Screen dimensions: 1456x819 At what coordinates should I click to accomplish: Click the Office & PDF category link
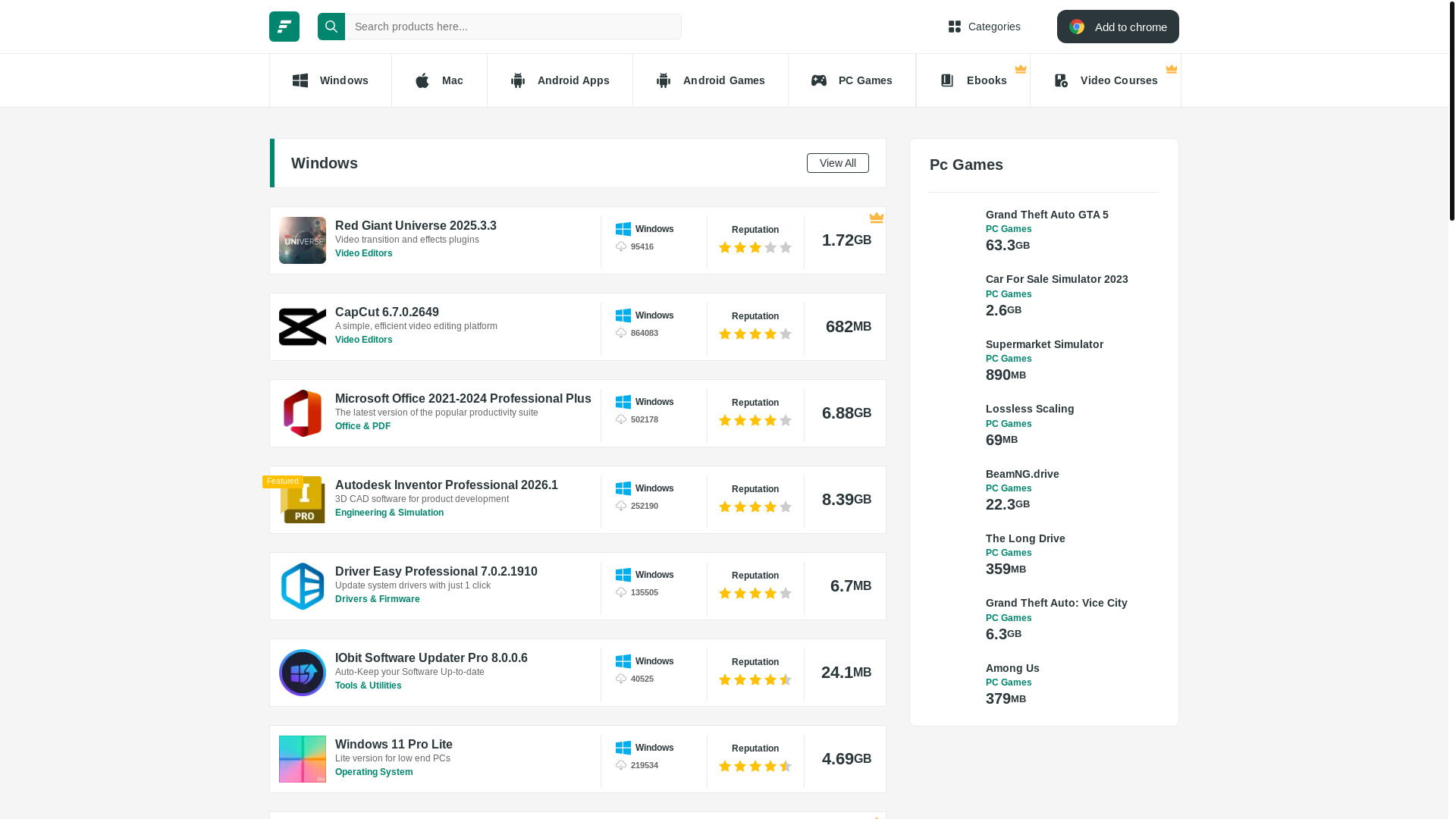[x=363, y=426]
